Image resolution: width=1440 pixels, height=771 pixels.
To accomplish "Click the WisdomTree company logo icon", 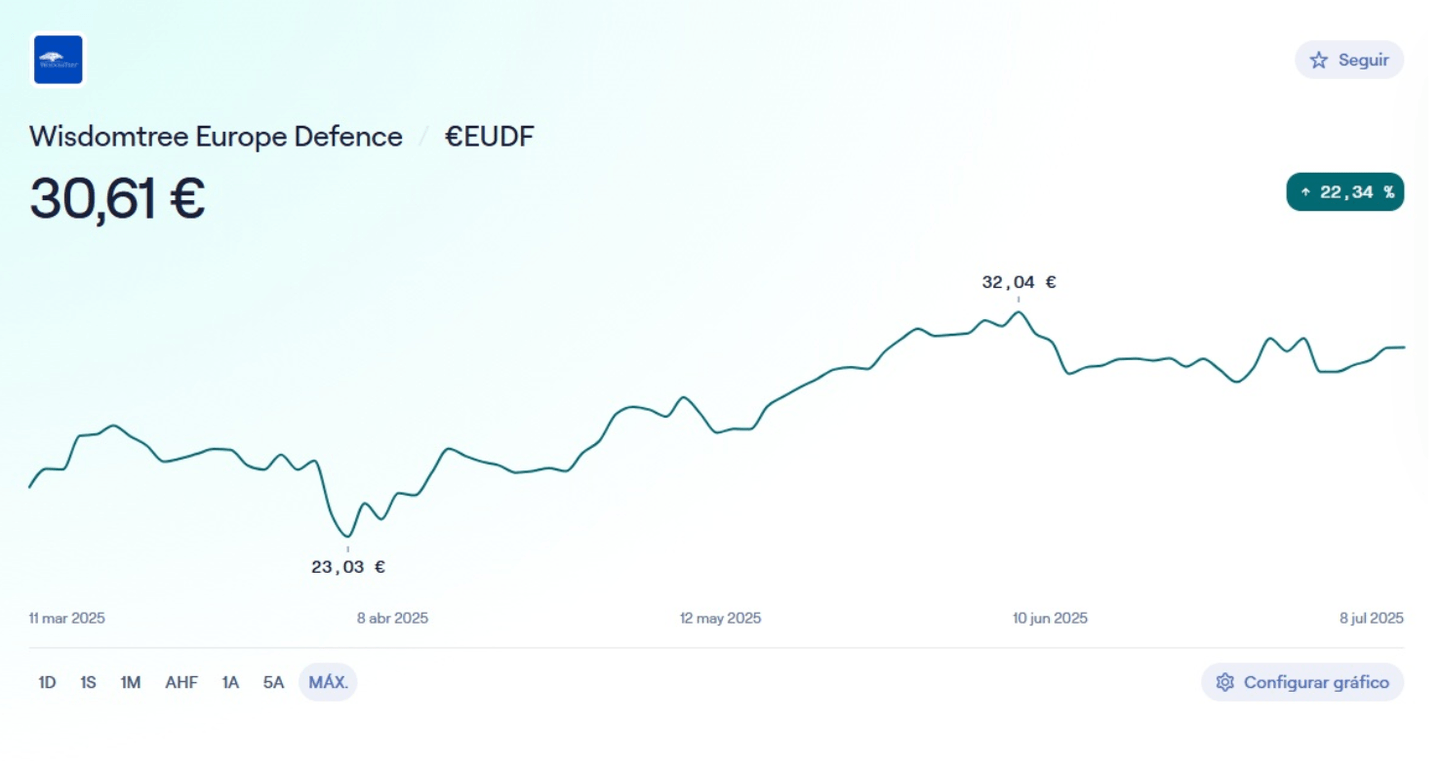I will coord(58,59).
